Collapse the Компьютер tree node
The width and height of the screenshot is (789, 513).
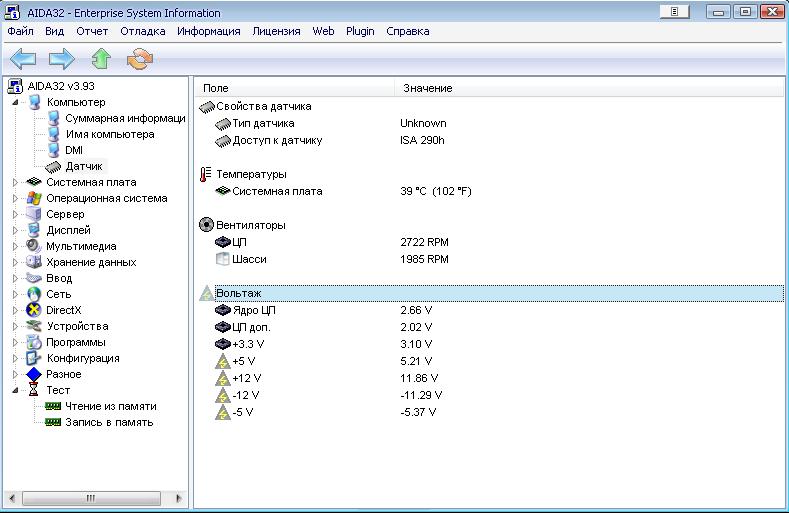(x=15, y=102)
